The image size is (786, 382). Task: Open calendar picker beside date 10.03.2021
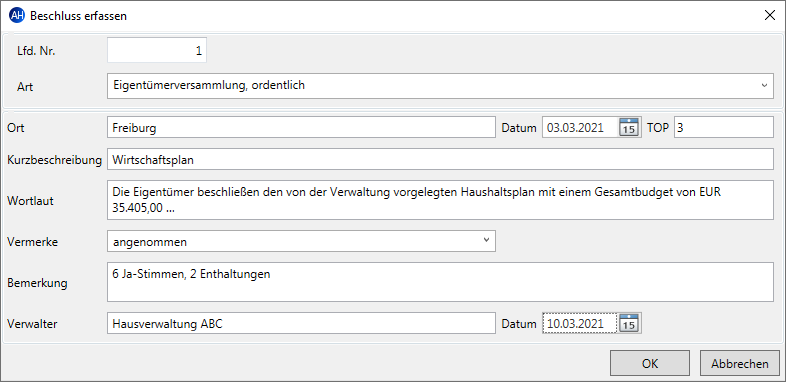[629, 323]
